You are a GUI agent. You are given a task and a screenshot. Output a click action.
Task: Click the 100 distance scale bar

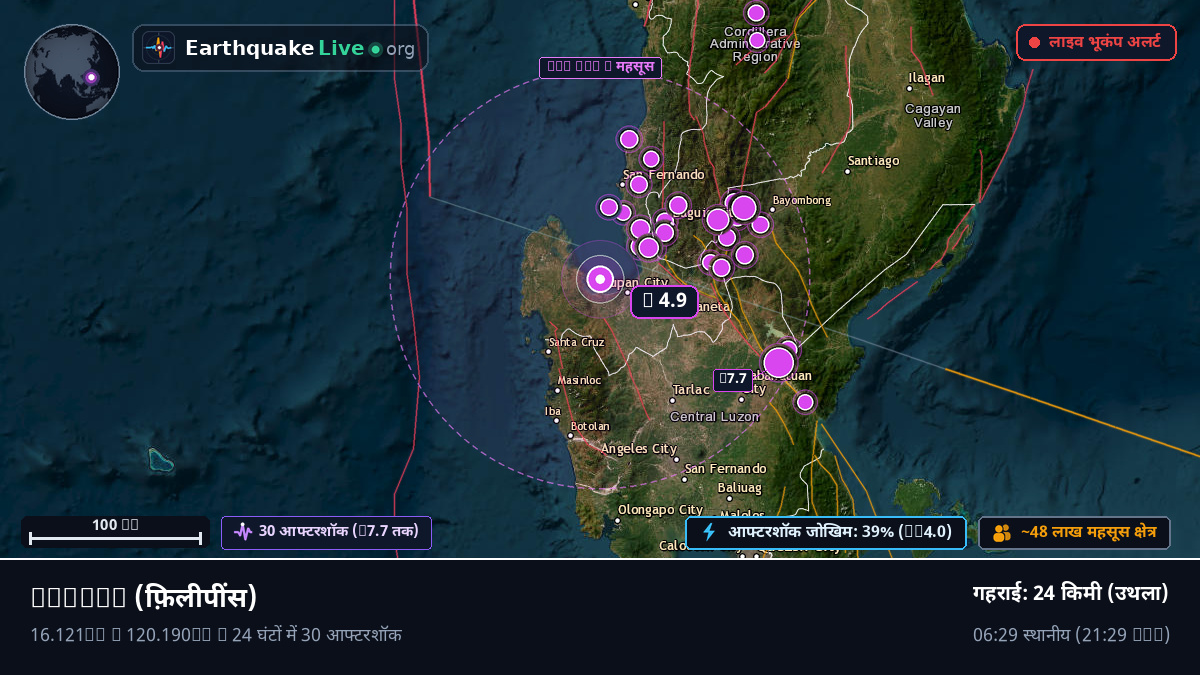point(116,532)
